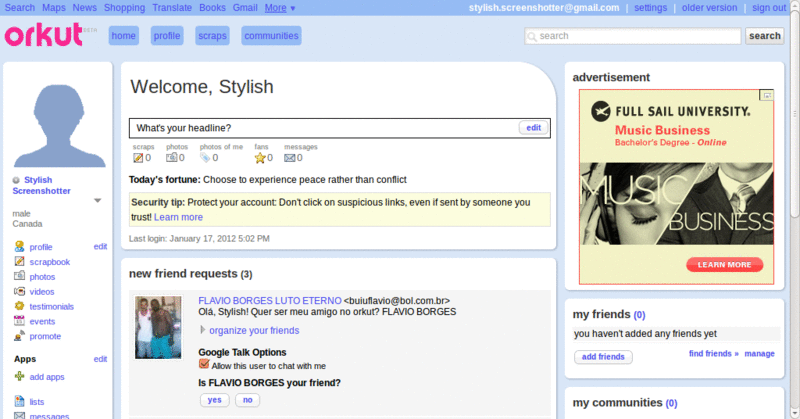Click the lists icon in sidebar
Screen dimensions: 800x419
click(x=19, y=401)
